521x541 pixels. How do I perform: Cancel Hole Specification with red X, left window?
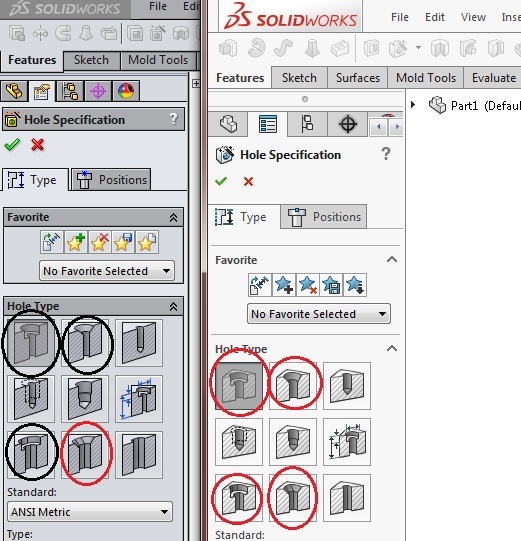[x=37, y=145]
